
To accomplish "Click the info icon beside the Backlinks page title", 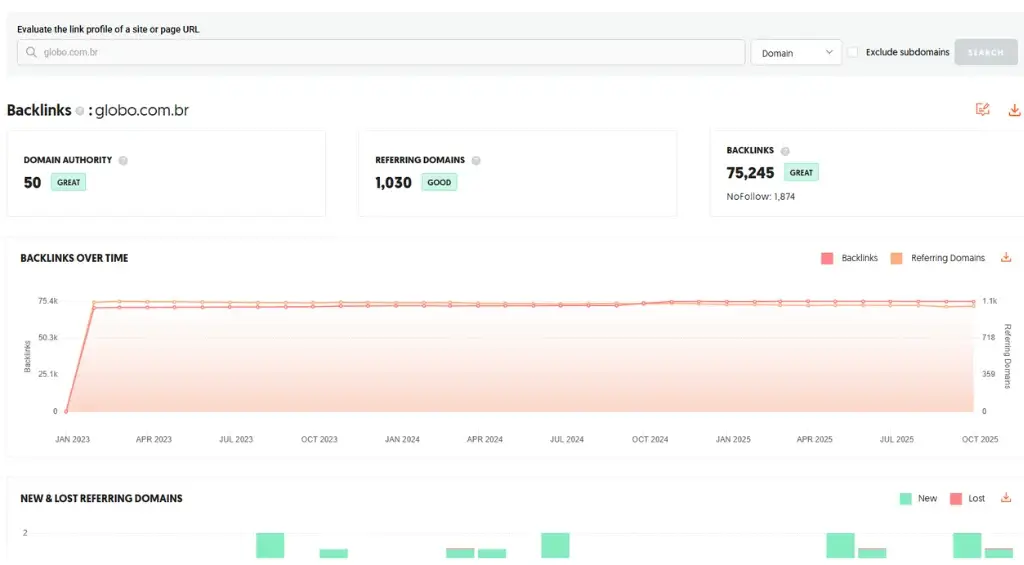I will (x=80, y=111).
